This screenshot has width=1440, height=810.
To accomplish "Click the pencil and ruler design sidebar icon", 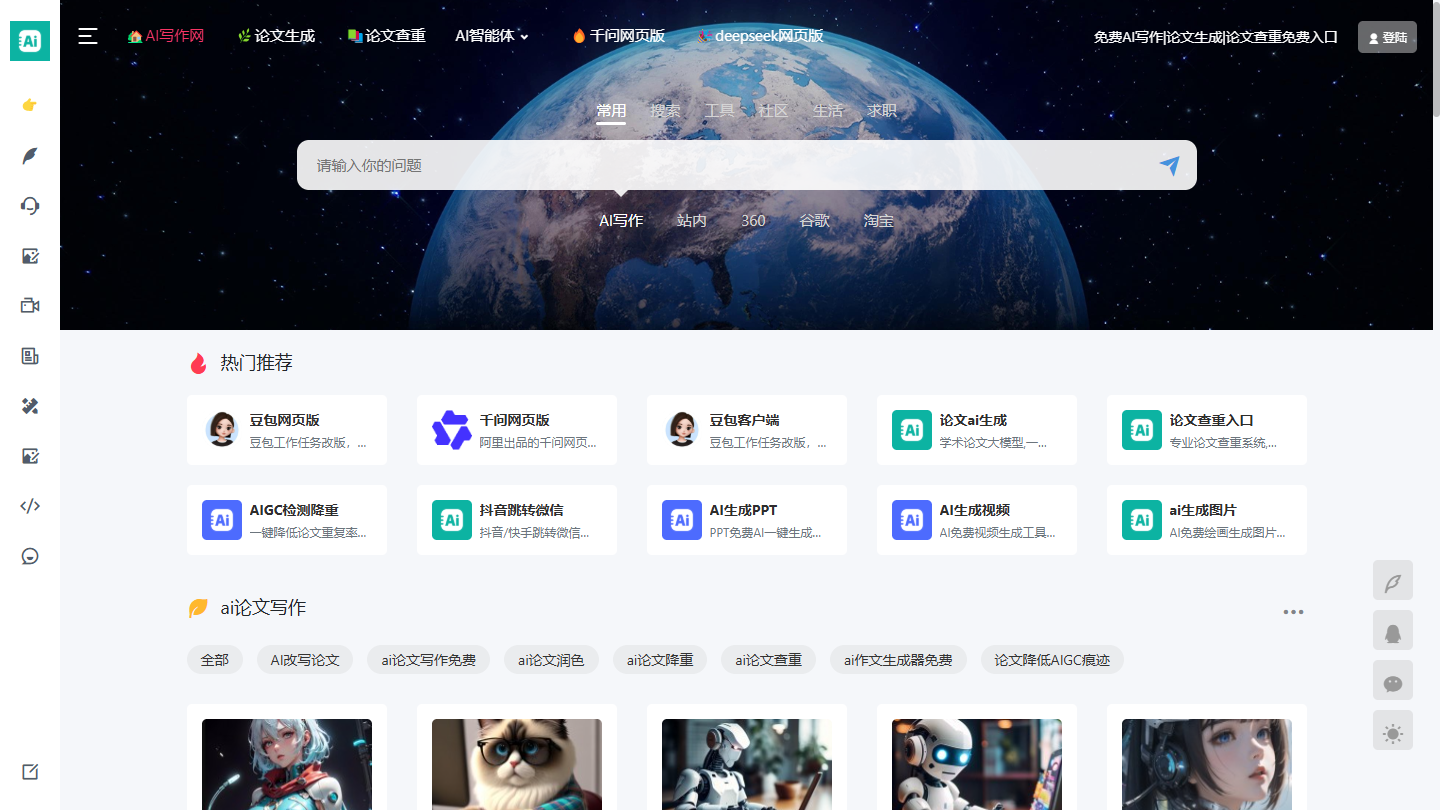I will click(30, 406).
